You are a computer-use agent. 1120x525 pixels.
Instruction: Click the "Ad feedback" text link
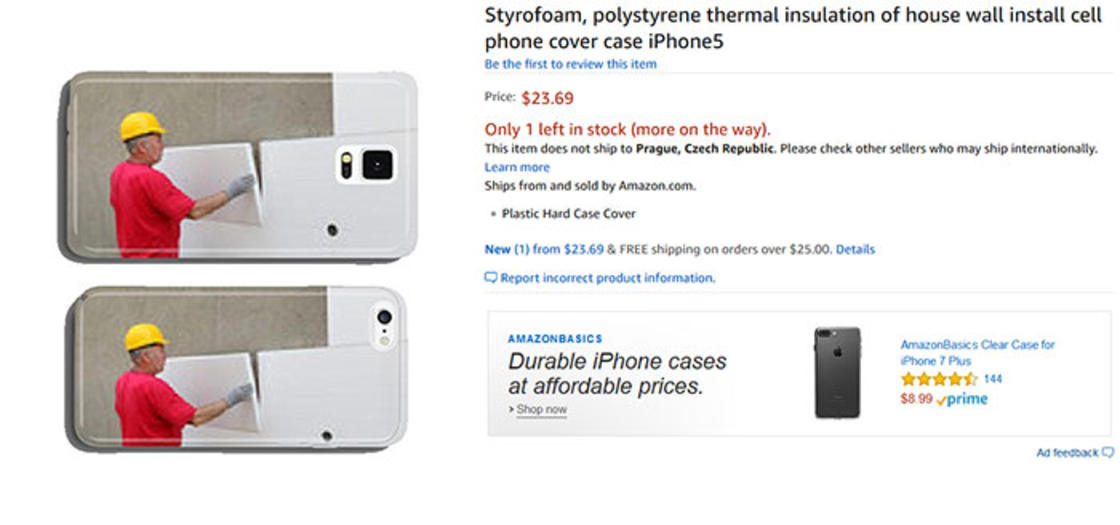tap(1067, 453)
